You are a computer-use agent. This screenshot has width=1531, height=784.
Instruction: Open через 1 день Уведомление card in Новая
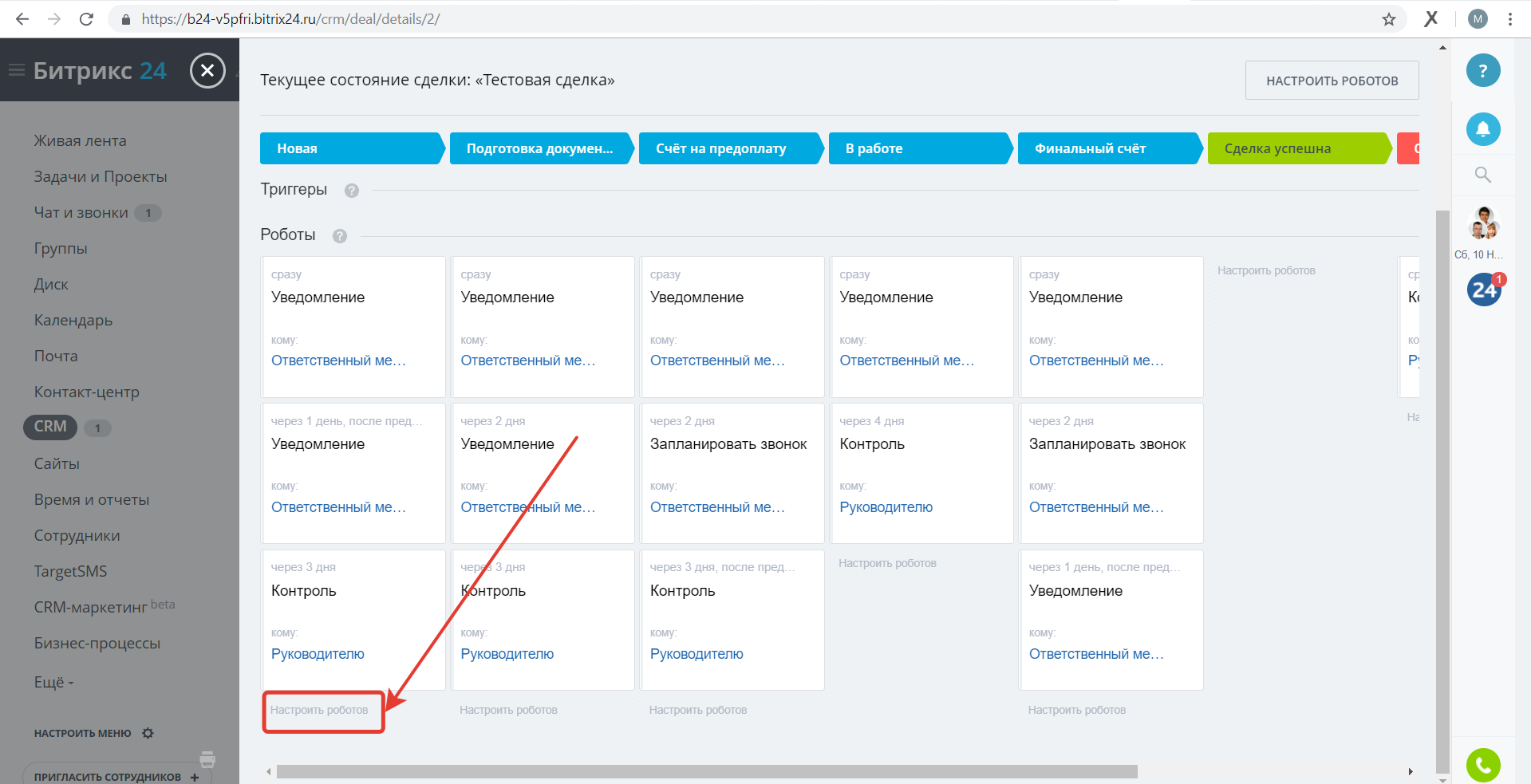[x=353, y=474]
